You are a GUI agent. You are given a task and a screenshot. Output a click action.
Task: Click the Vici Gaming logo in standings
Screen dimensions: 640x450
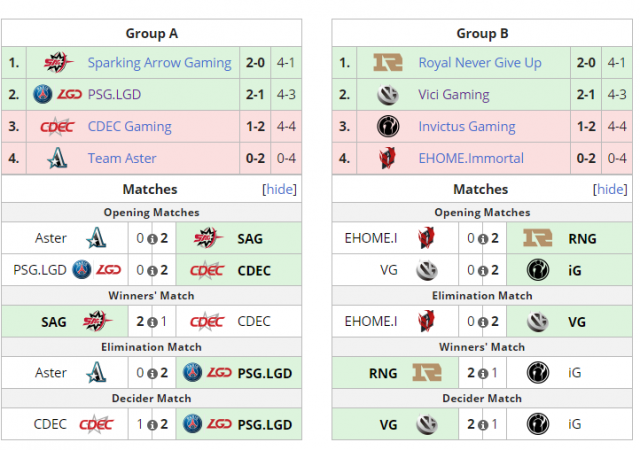click(x=386, y=95)
